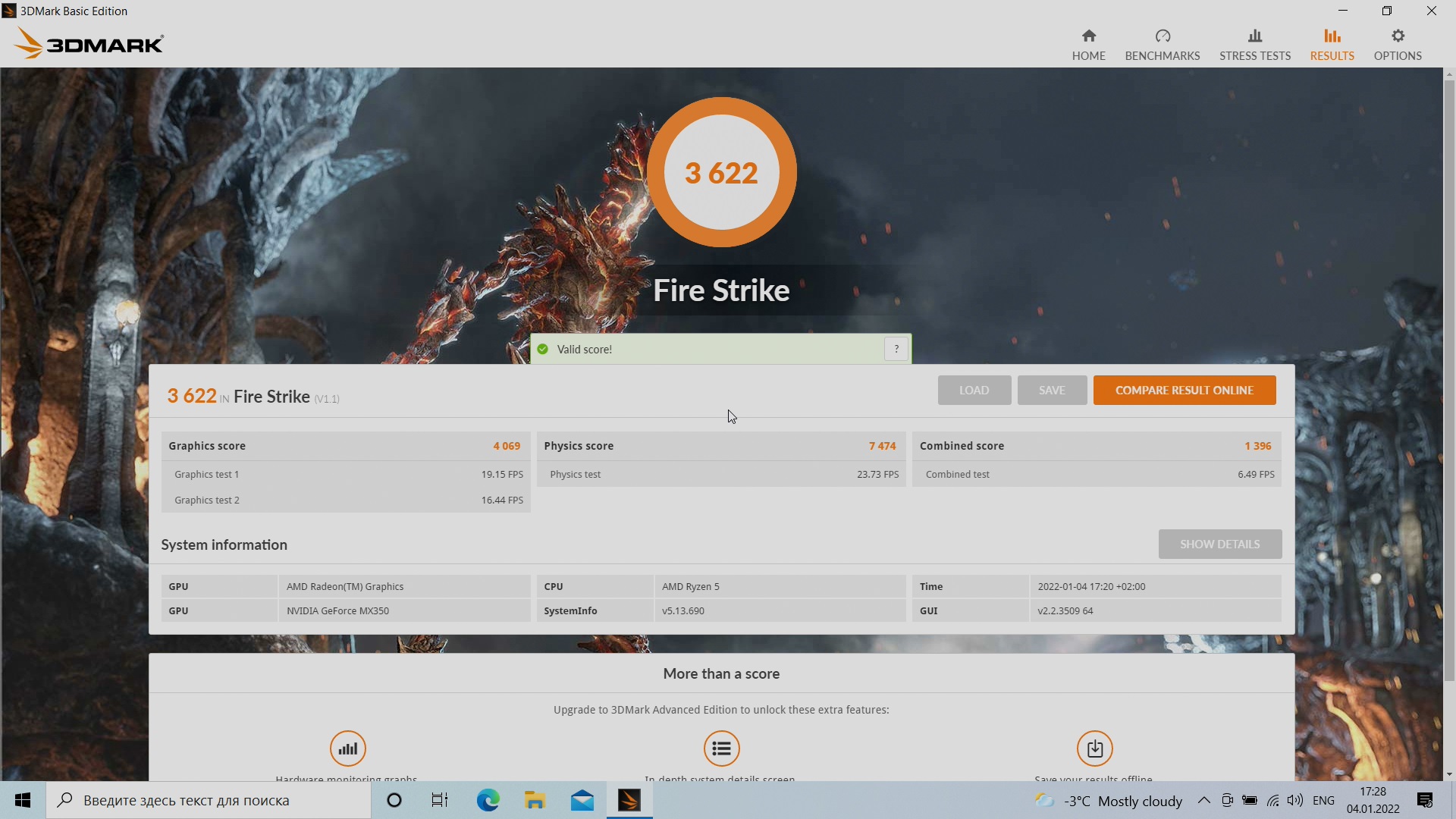Click COMPARE RESULT ONLINE button
The image size is (1456, 819).
1184,390
